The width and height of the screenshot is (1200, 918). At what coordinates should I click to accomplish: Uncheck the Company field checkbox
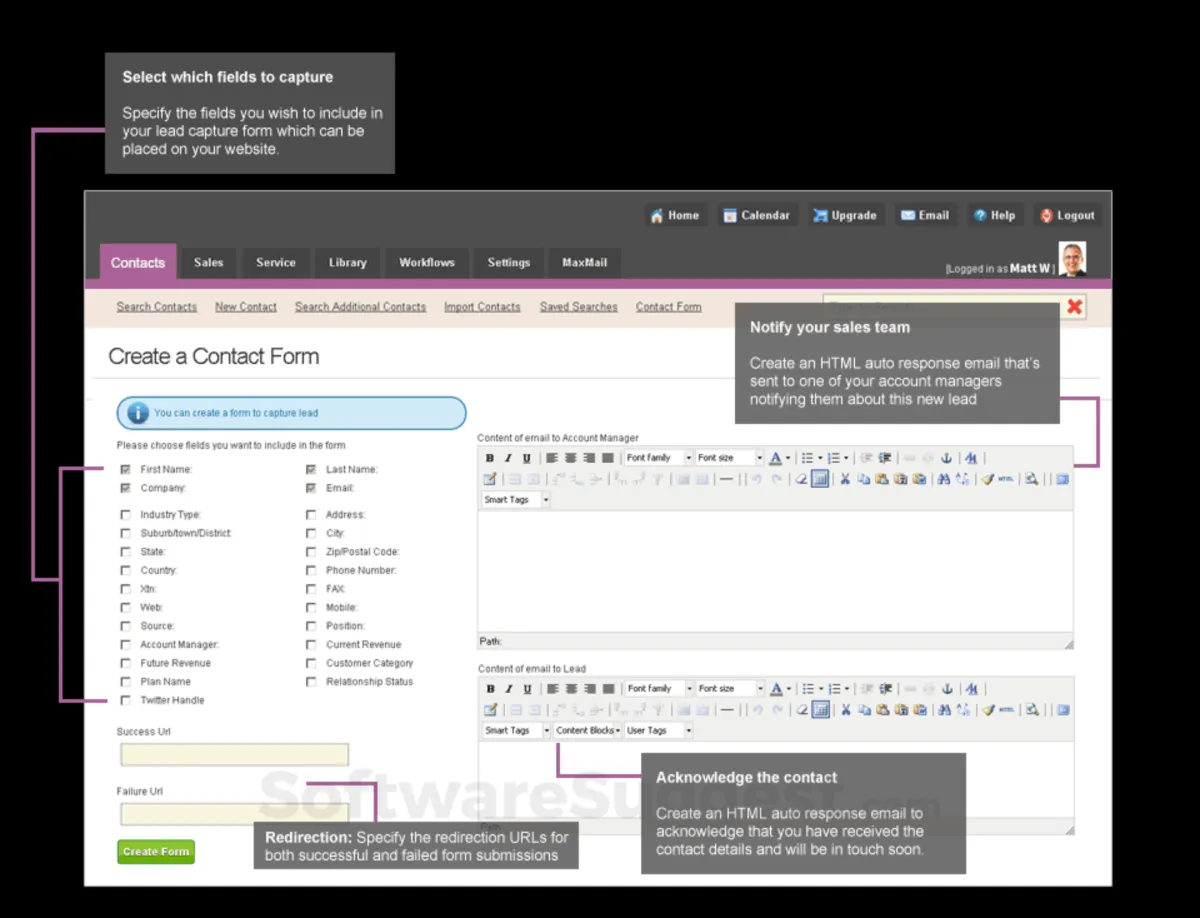[x=126, y=488]
